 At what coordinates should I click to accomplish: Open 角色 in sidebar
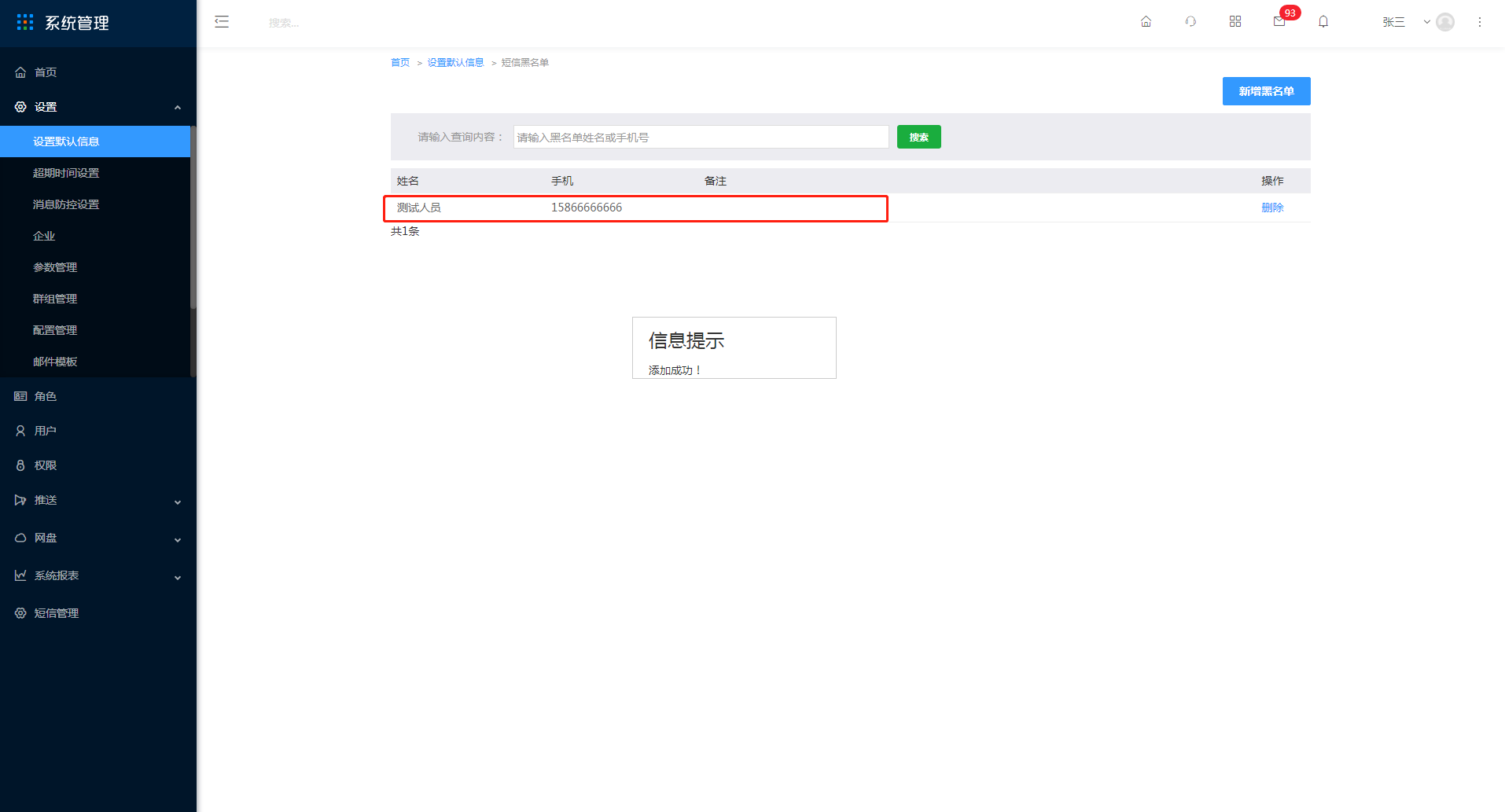(98, 396)
